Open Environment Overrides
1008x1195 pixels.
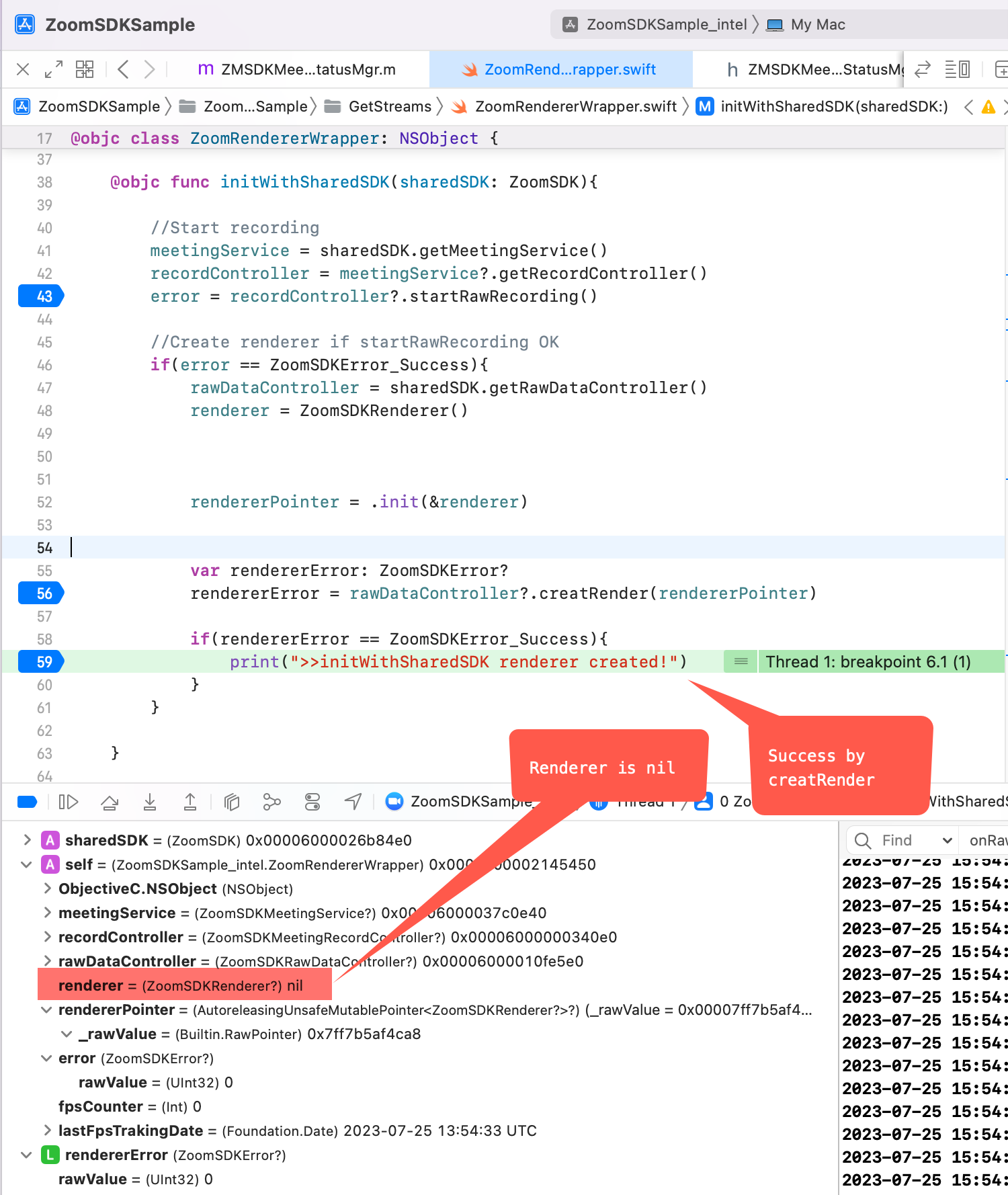(312, 802)
